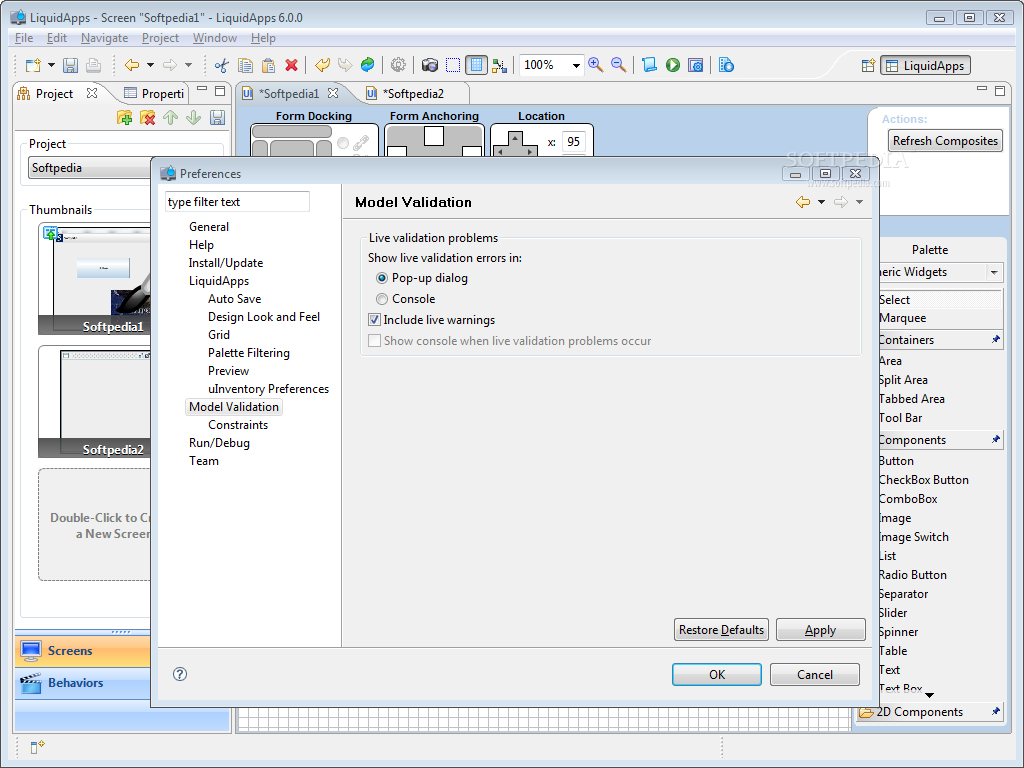1024x768 pixels.
Task: Select the Pop-up dialog radio button
Action: pos(382,278)
